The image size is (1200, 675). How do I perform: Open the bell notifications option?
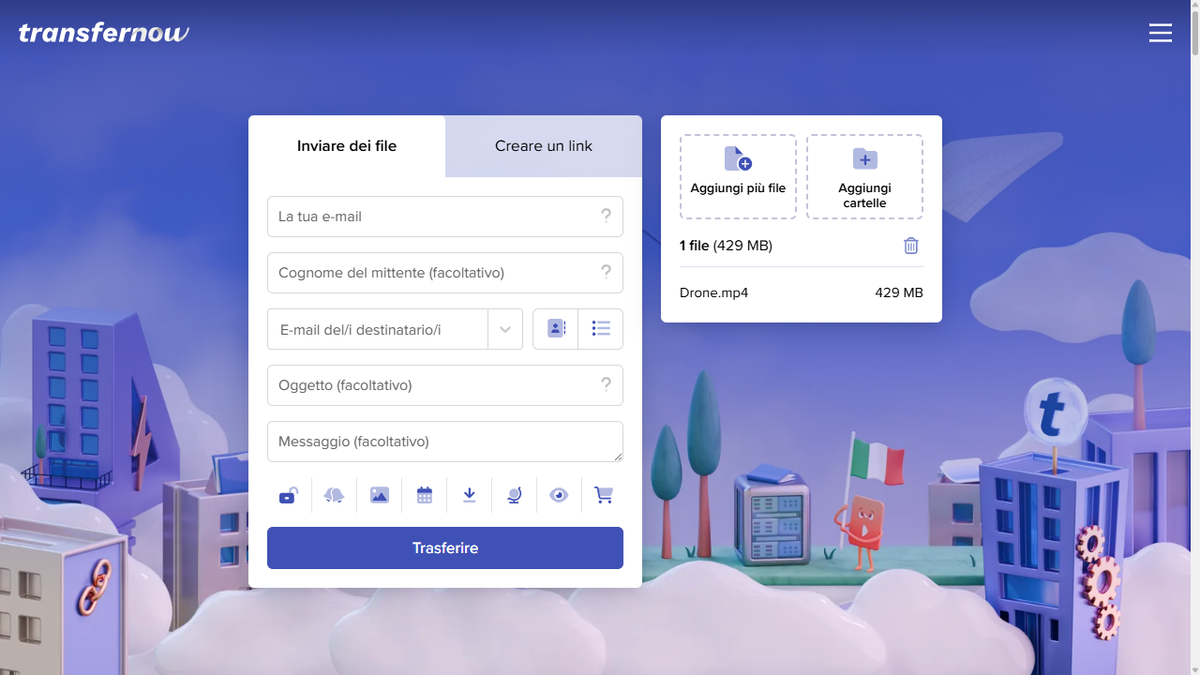[x=334, y=495]
